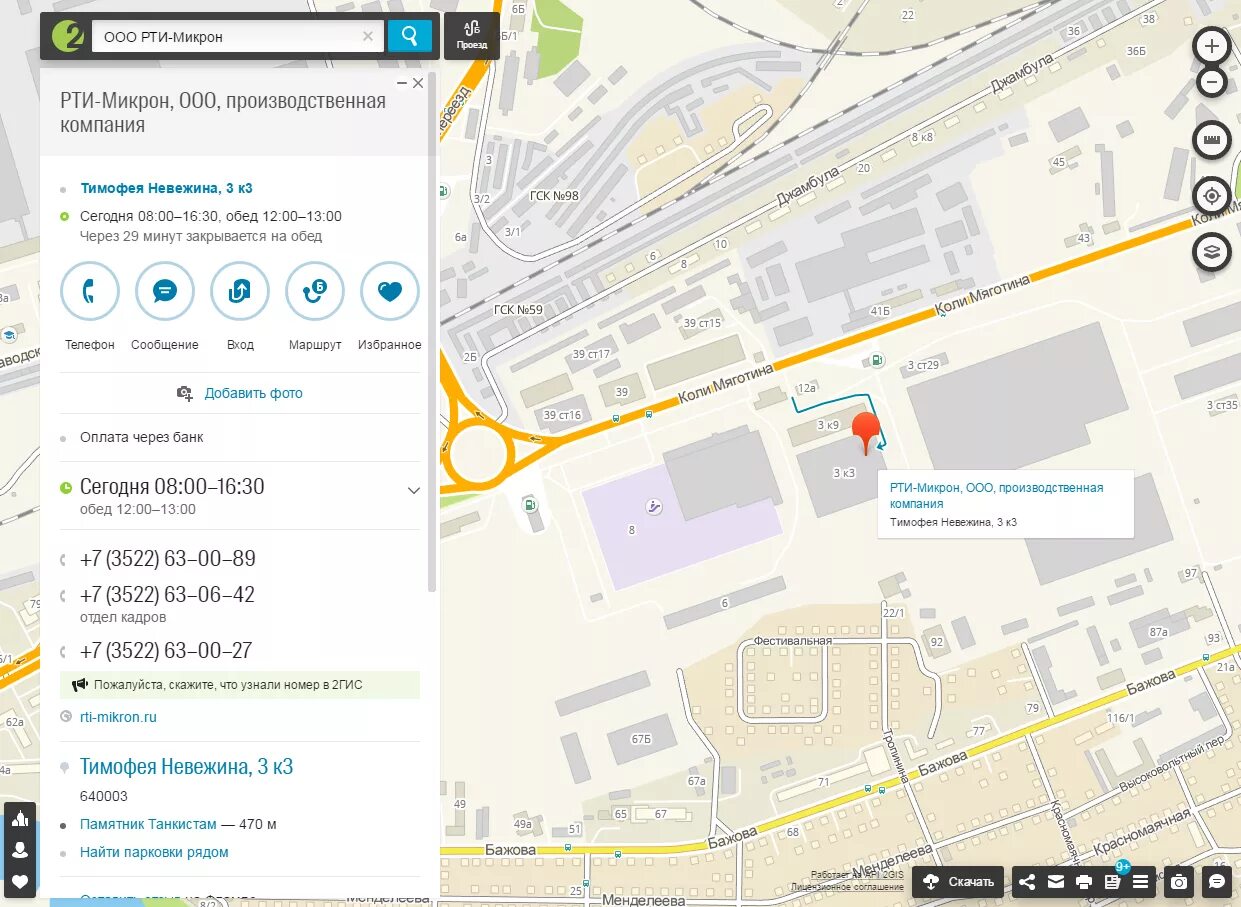Click the Оплата через банк text
This screenshot has width=1241, height=907.
point(142,437)
